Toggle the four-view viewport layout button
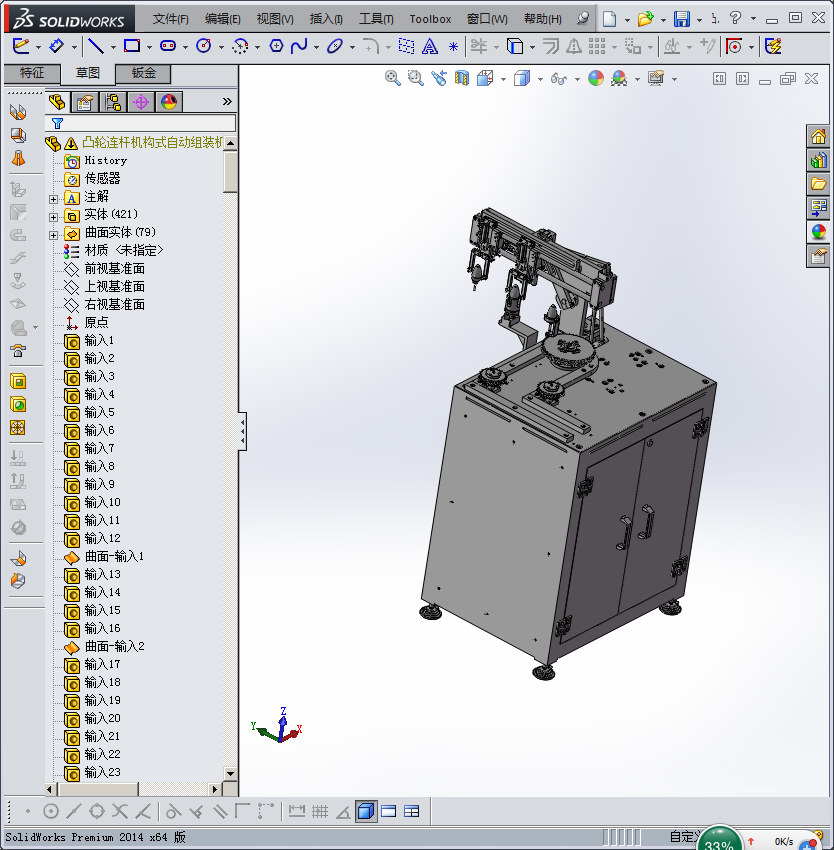834x850 pixels. (412, 812)
